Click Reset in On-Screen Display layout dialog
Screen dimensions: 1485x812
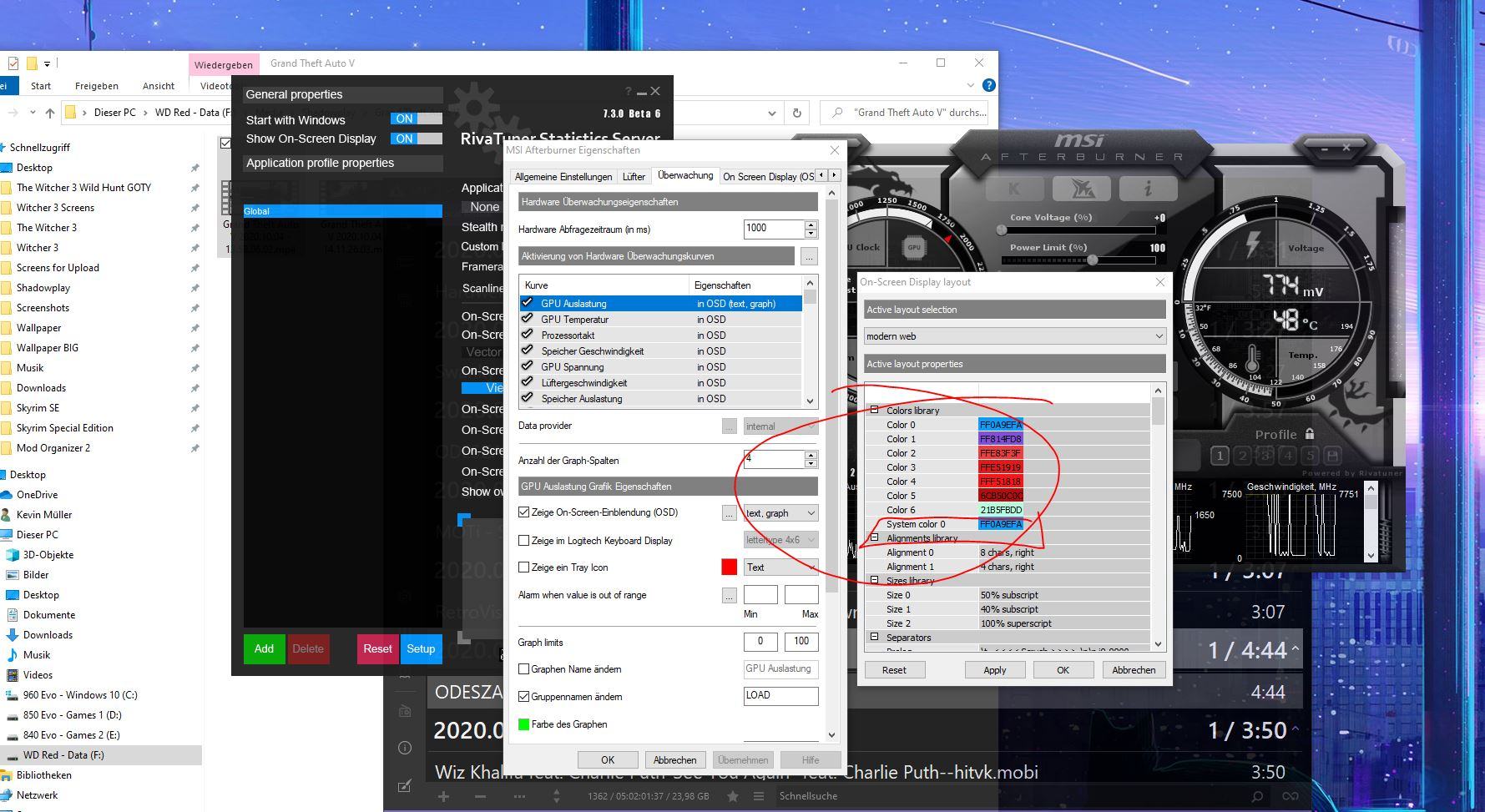click(x=894, y=670)
